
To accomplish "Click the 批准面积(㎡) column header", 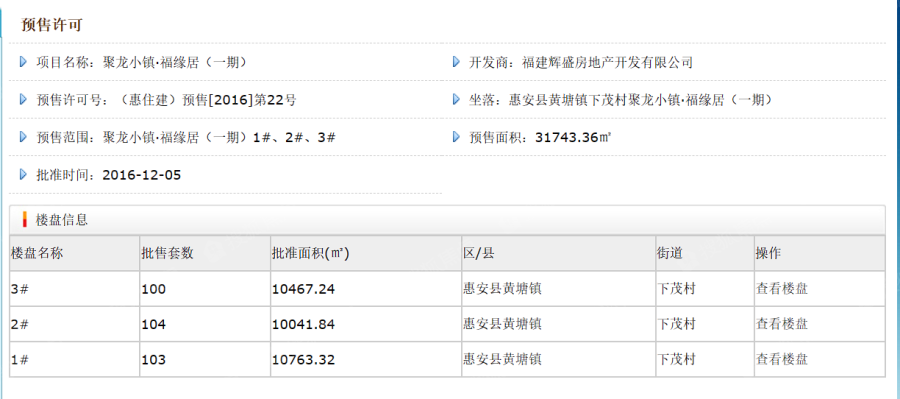I will pyautogui.click(x=311, y=253).
